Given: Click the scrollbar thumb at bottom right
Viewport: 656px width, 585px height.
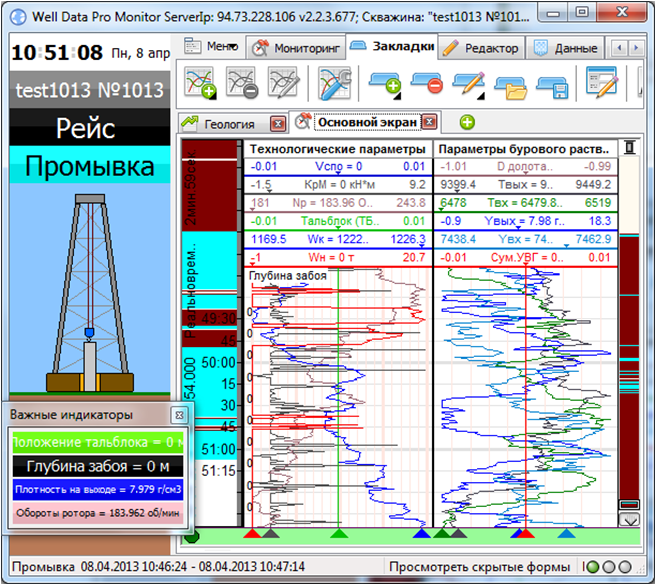Looking at the screenshot, I should [629, 505].
